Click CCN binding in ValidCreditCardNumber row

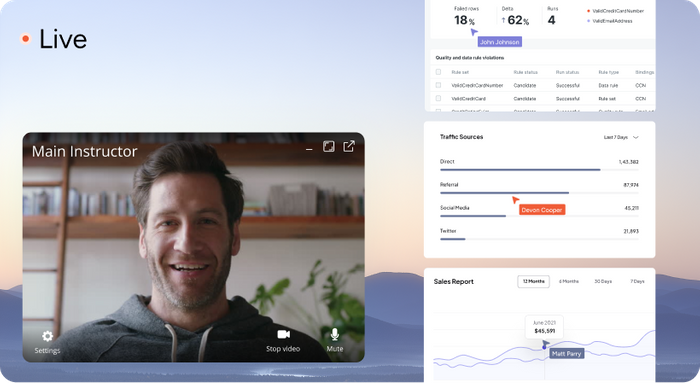tap(641, 85)
